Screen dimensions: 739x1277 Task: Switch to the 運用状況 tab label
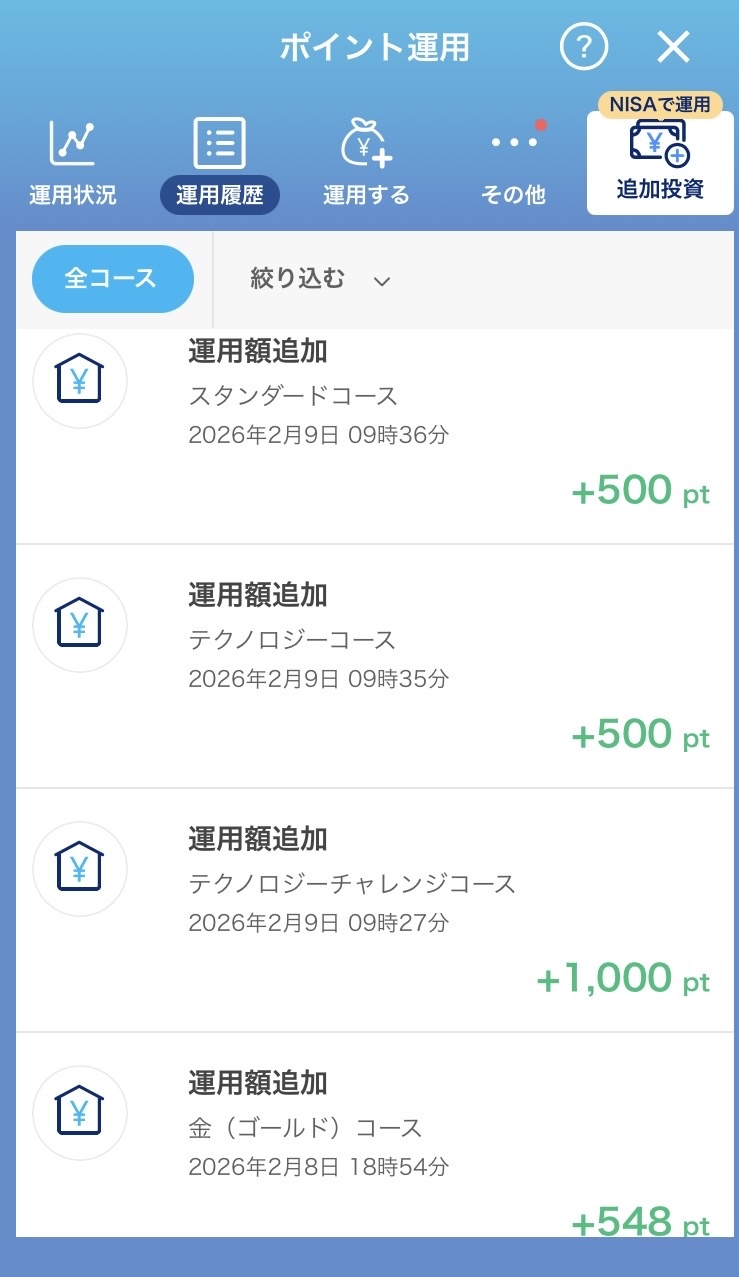(x=72, y=195)
